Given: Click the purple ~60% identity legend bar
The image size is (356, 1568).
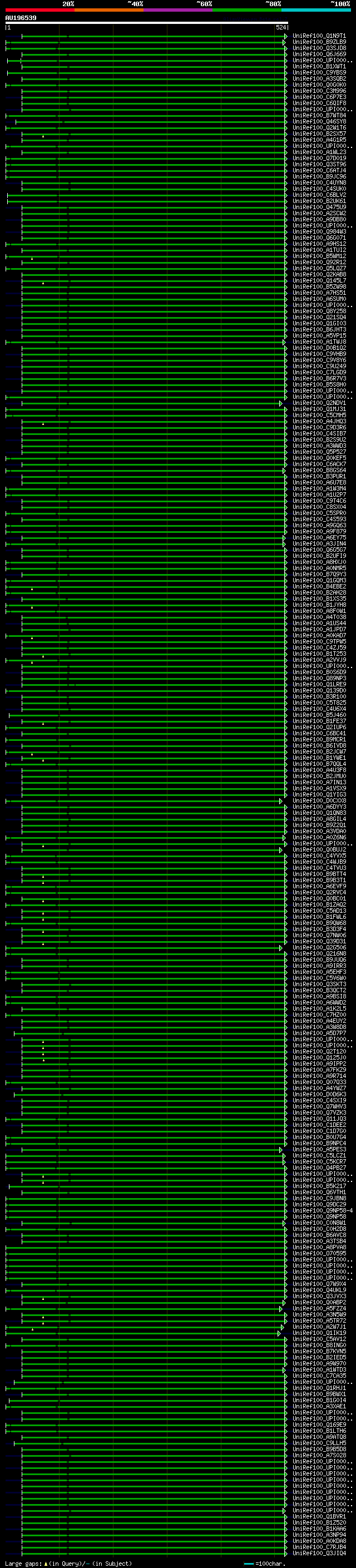Looking at the screenshot, I should 179,10.
